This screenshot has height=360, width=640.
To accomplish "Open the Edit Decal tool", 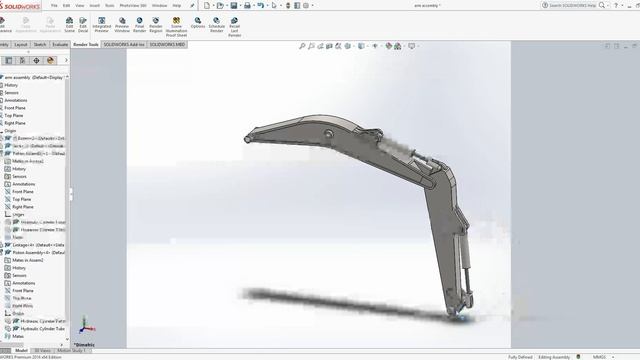I will [83, 25].
